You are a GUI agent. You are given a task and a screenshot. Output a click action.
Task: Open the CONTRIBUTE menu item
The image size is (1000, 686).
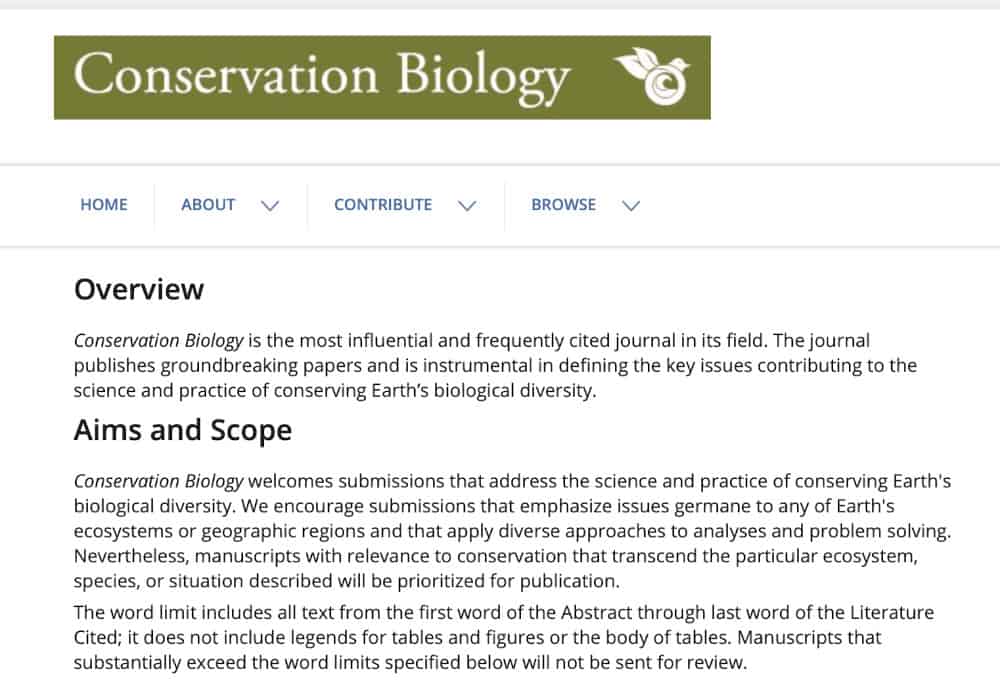(x=383, y=205)
